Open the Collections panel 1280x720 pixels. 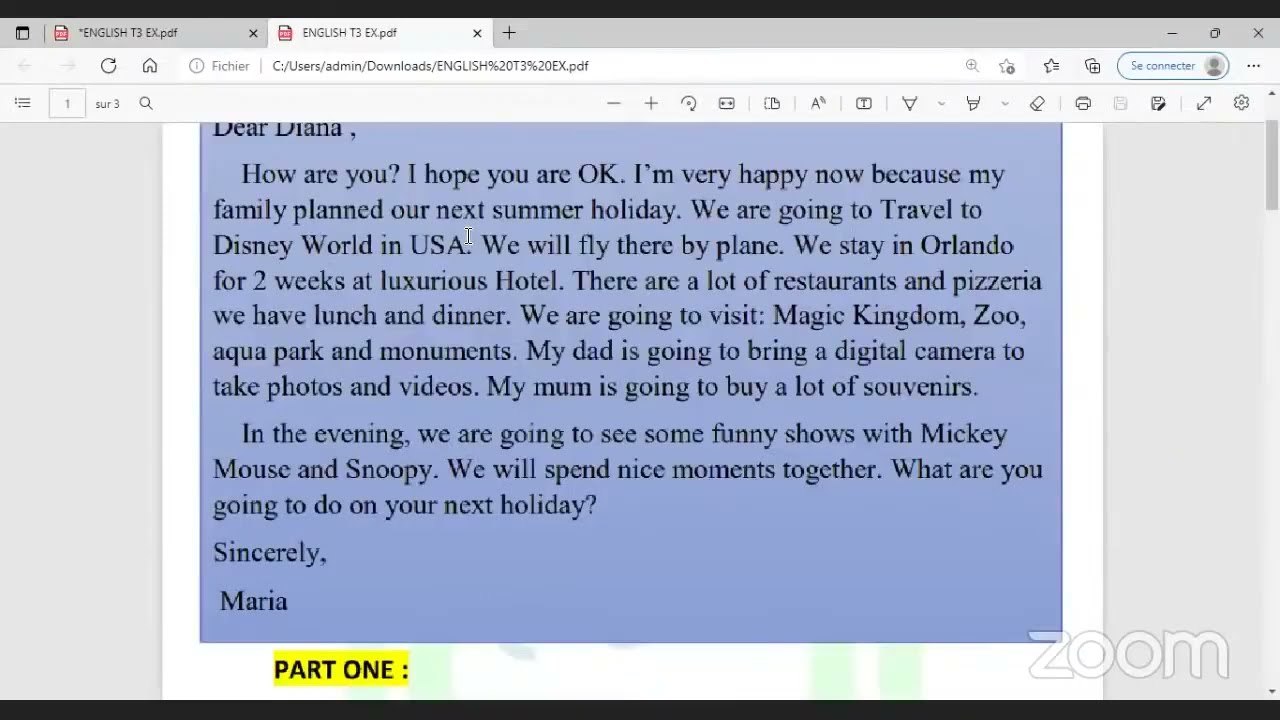coord(1093,66)
